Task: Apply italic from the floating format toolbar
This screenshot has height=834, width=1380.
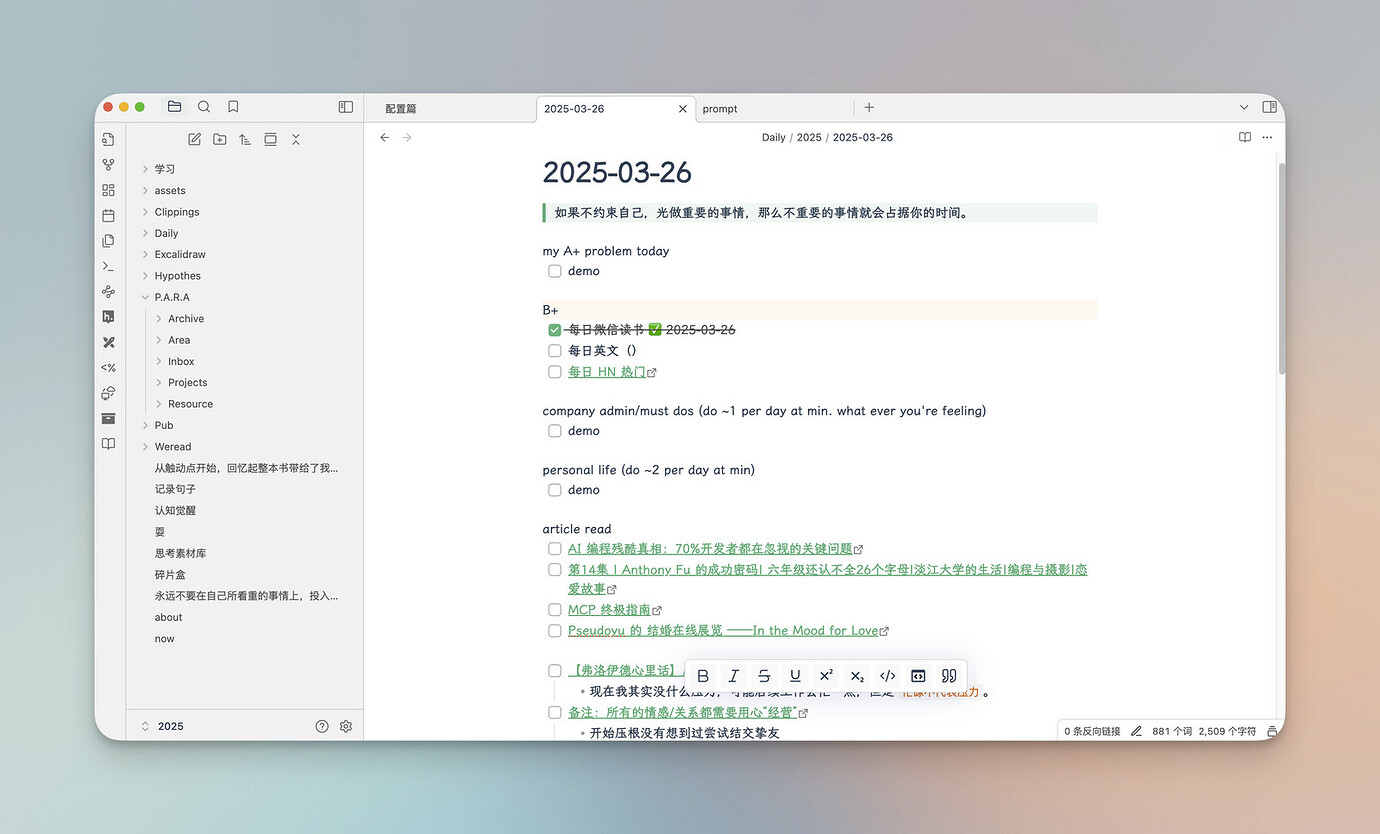Action: click(734, 676)
